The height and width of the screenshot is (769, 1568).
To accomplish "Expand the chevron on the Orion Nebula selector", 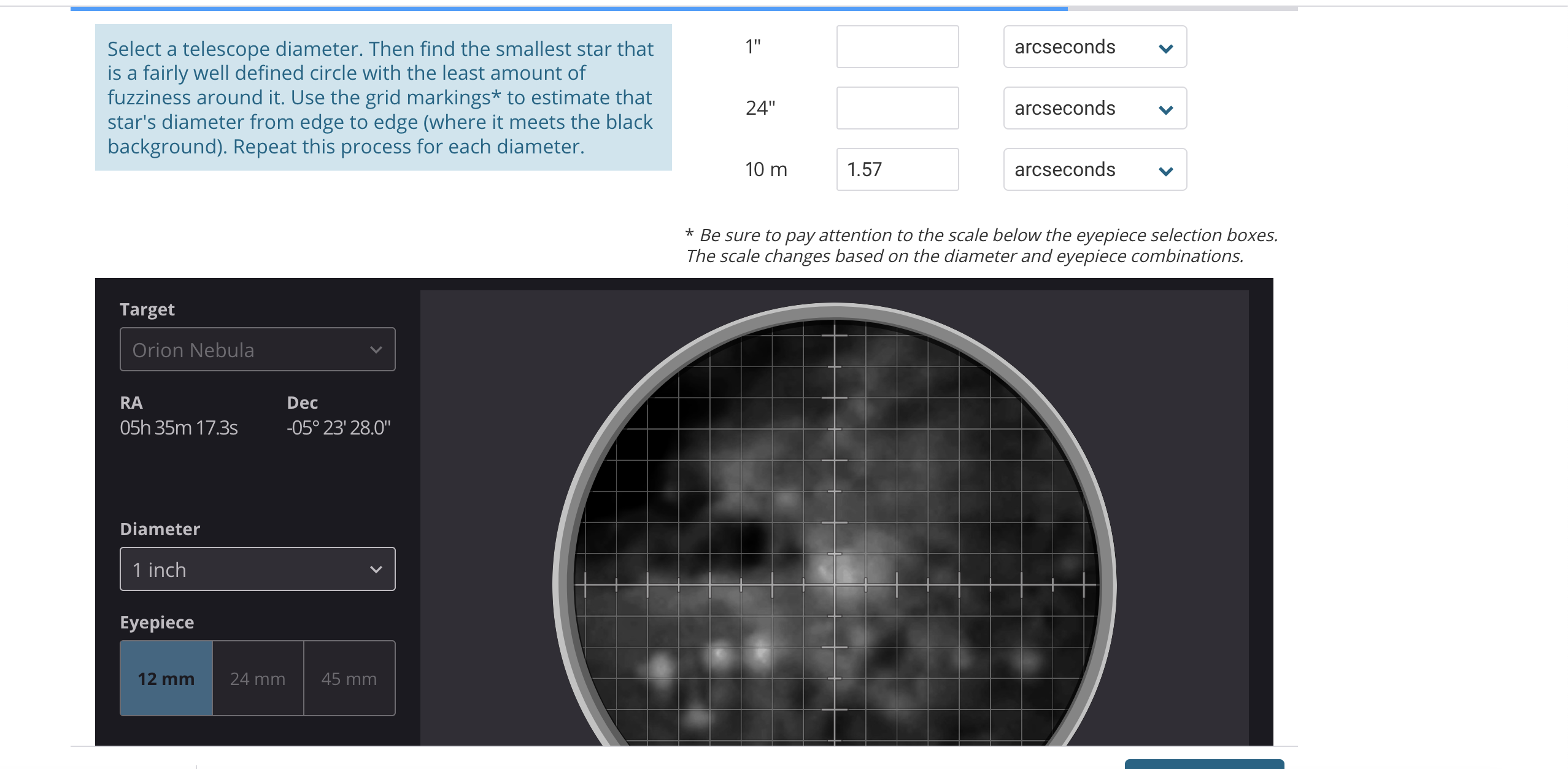I will (x=377, y=349).
